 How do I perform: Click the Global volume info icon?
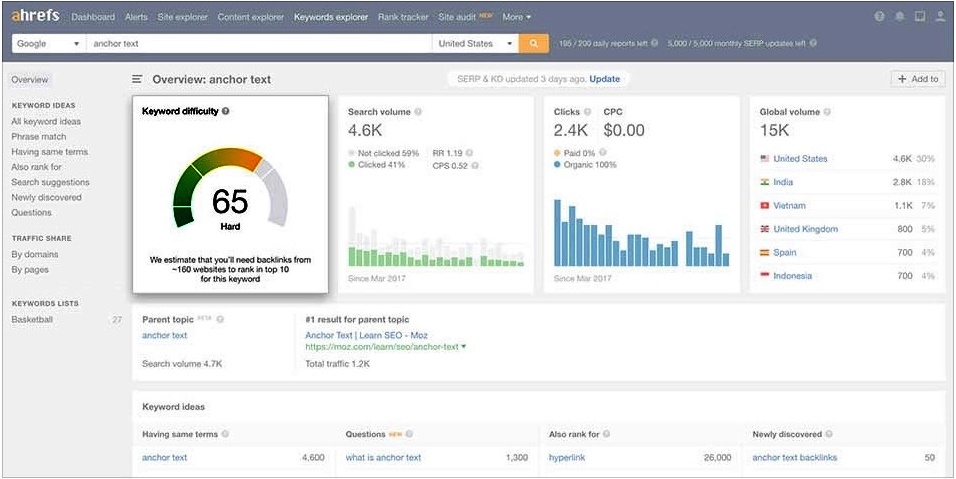[827, 112]
